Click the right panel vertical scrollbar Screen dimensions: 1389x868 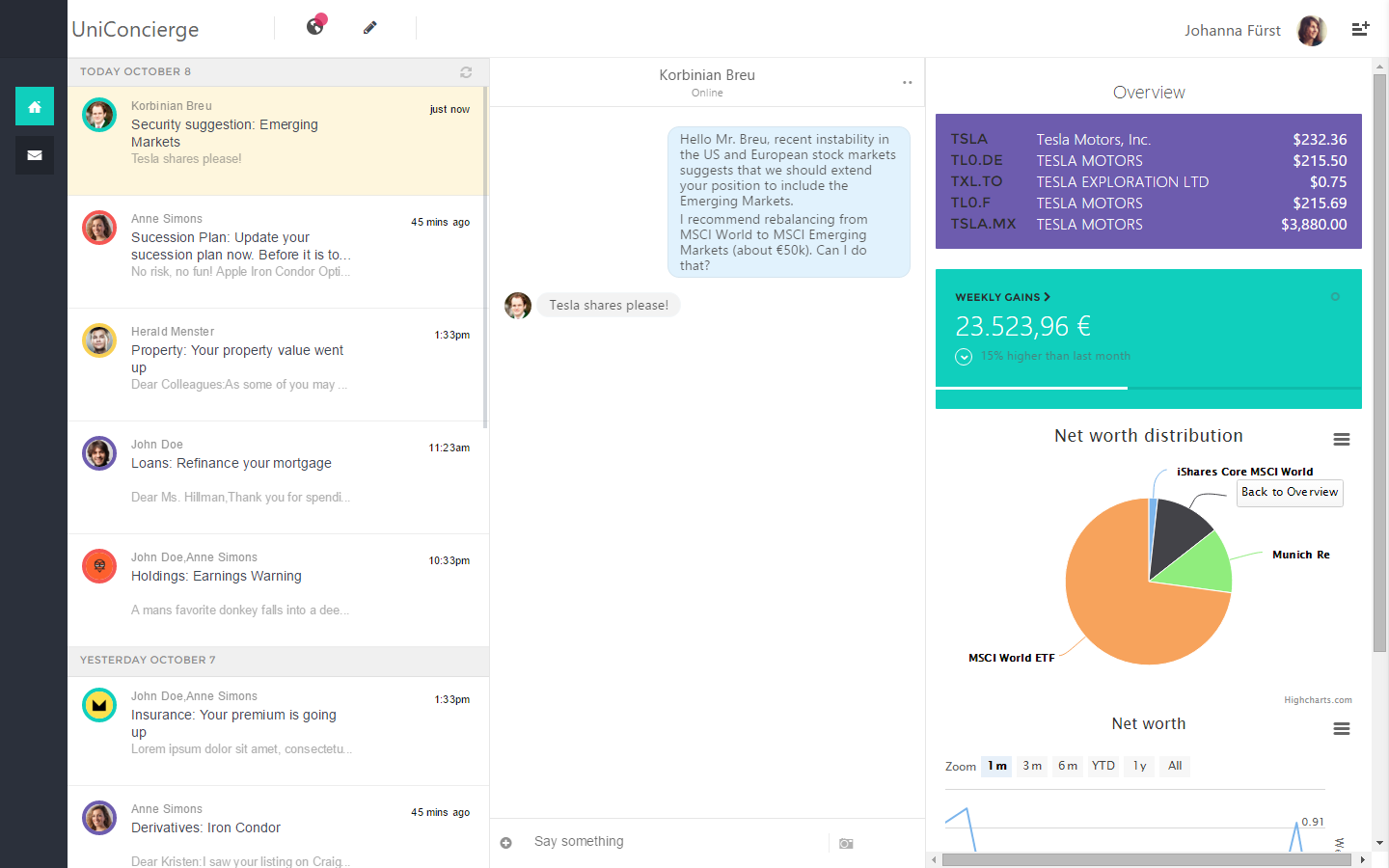click(1379, 363)
